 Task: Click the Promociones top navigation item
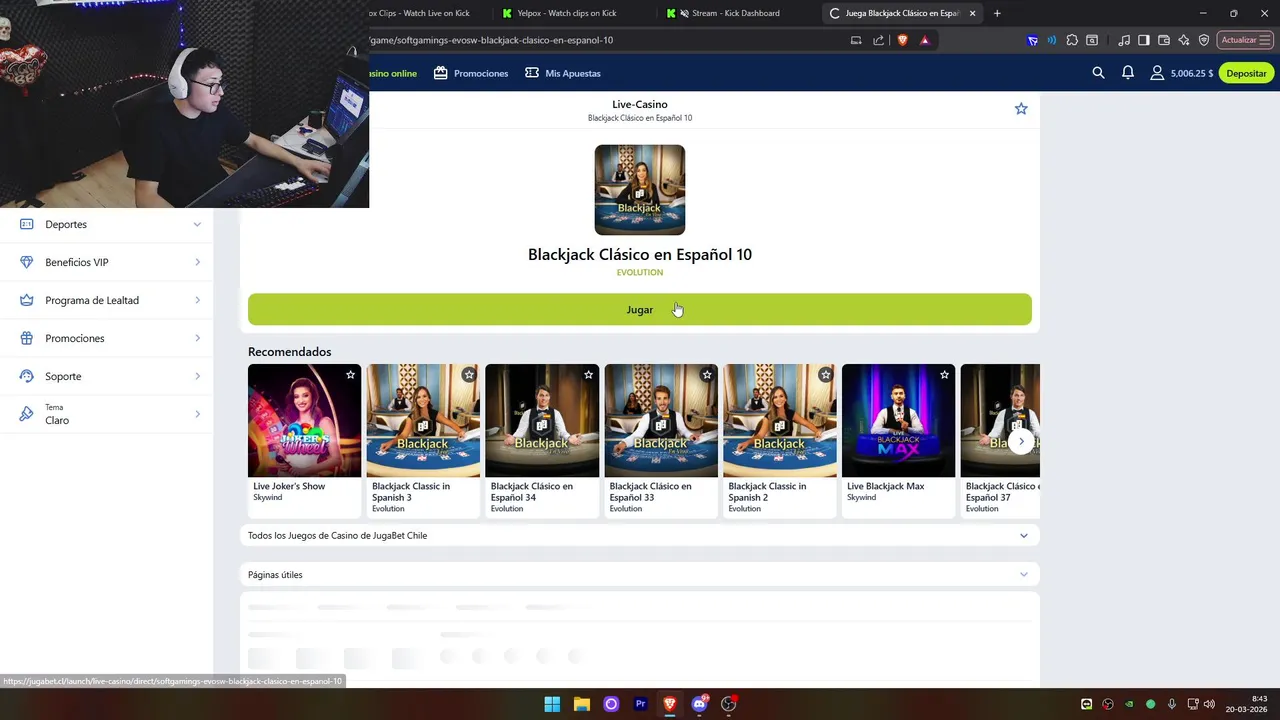(x=471, y=73)
